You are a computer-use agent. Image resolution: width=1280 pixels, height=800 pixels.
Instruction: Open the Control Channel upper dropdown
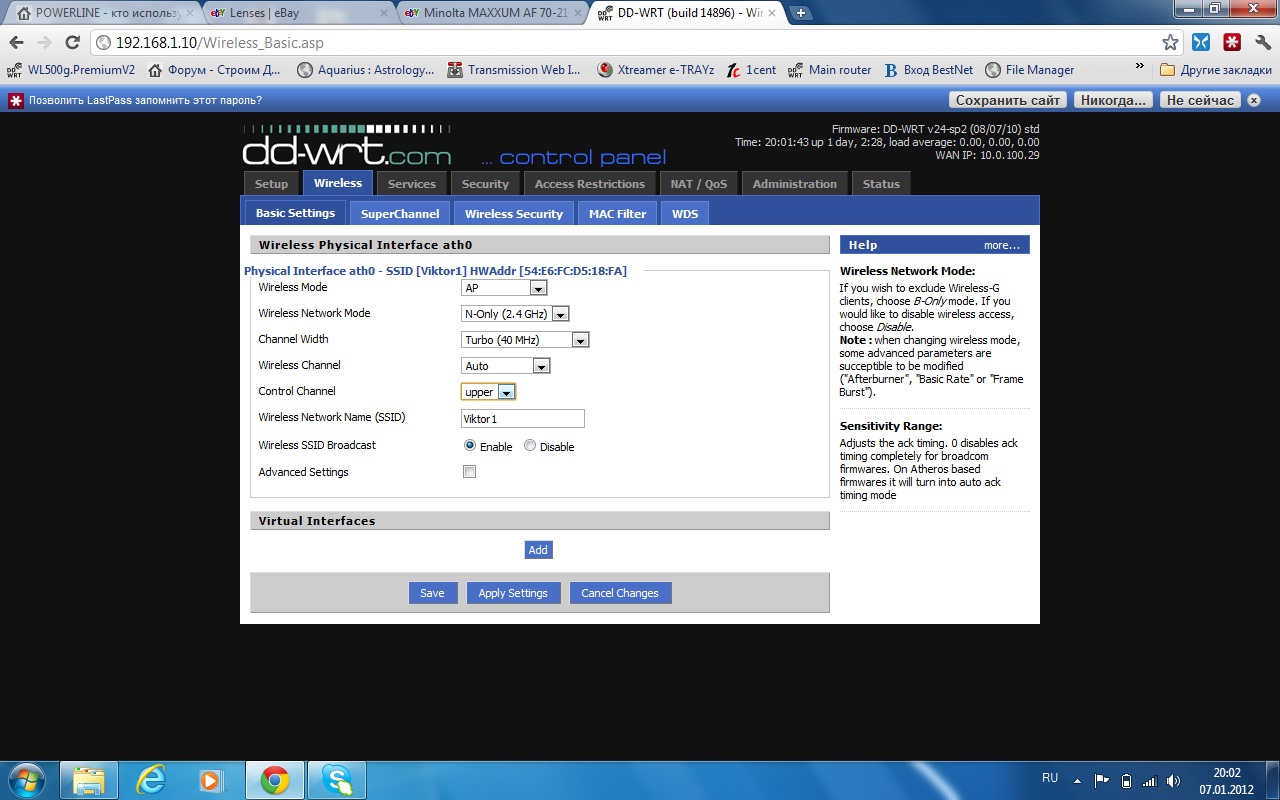coord(488,392)
